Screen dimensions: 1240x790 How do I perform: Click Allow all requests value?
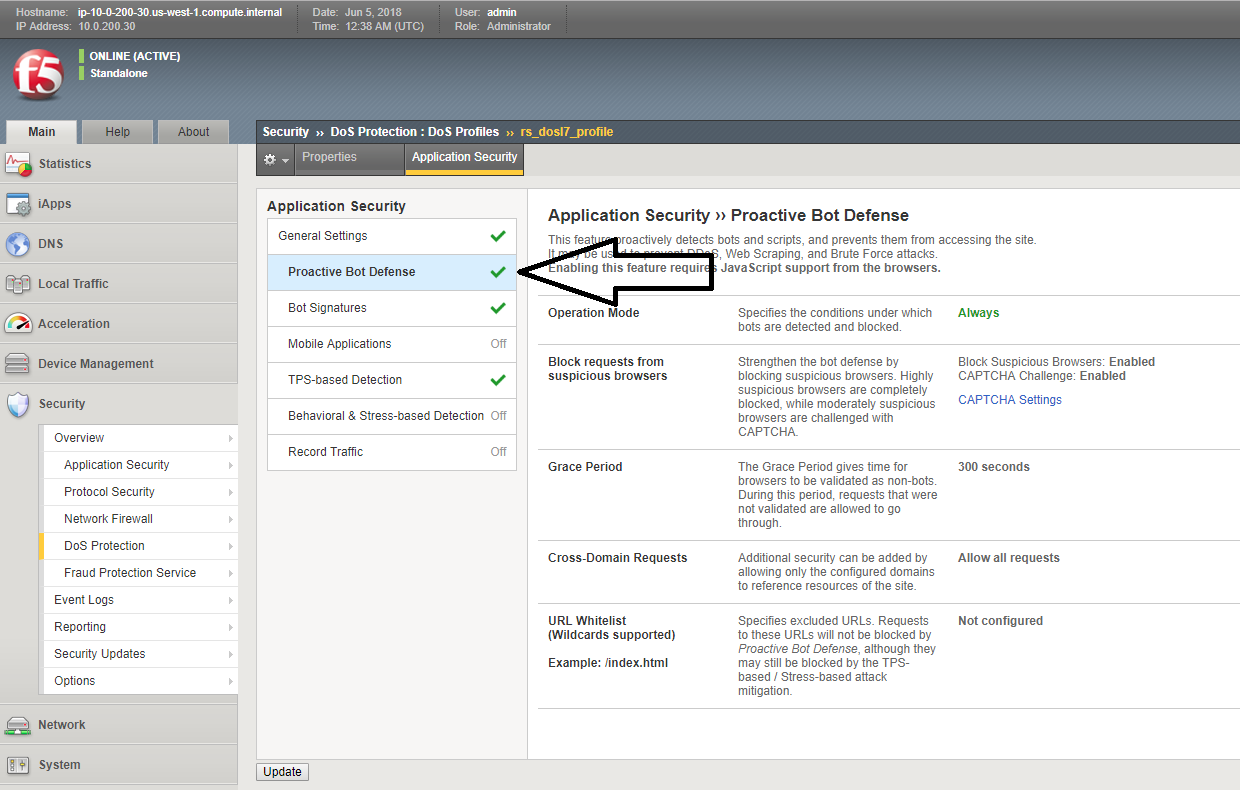pos(1009,558)
